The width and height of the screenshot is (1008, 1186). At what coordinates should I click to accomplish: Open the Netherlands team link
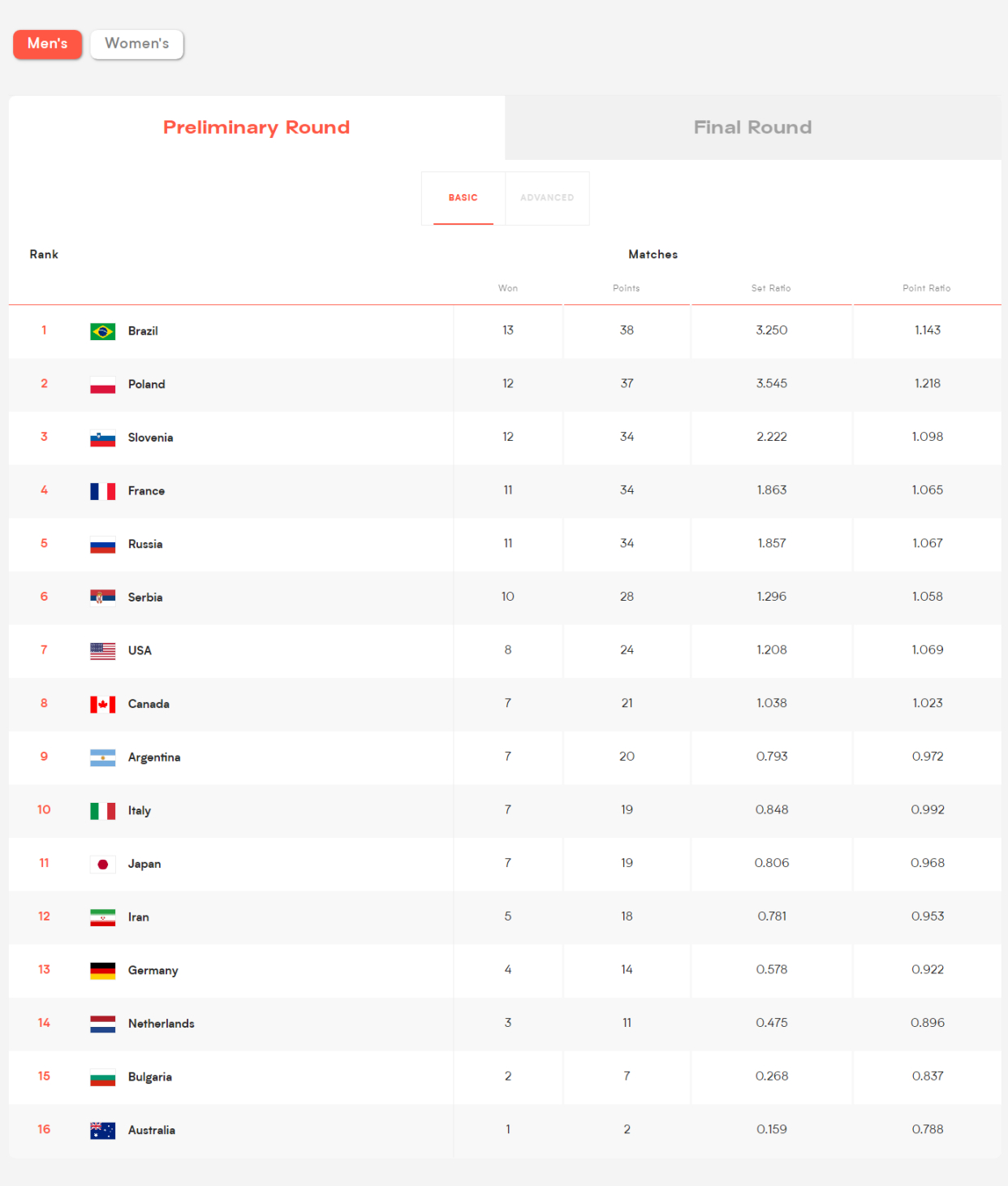pos(161,1024)
